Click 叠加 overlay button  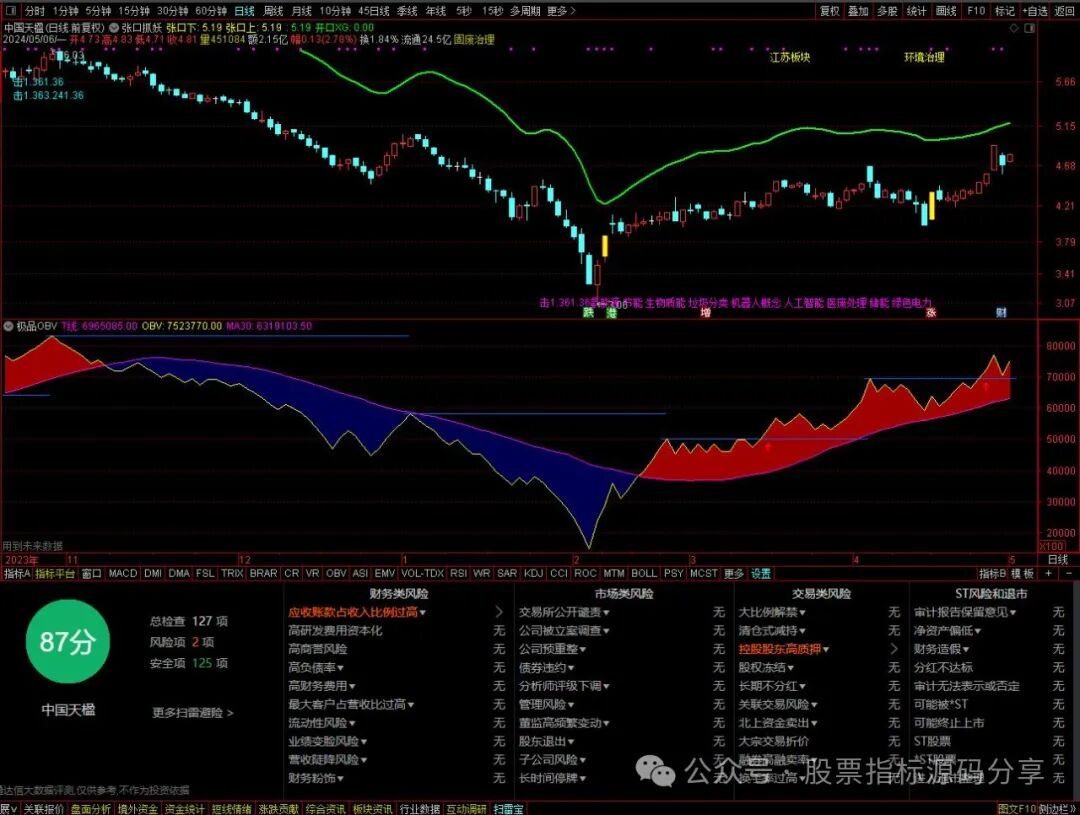pyautogui.click(x=858, y=11)
